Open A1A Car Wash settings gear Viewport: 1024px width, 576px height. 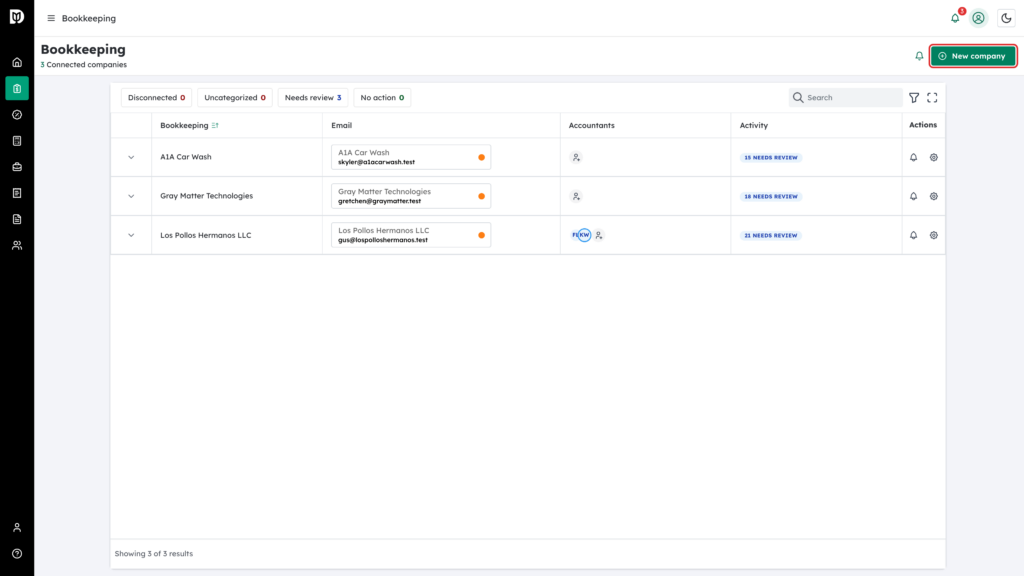point(934,157)
